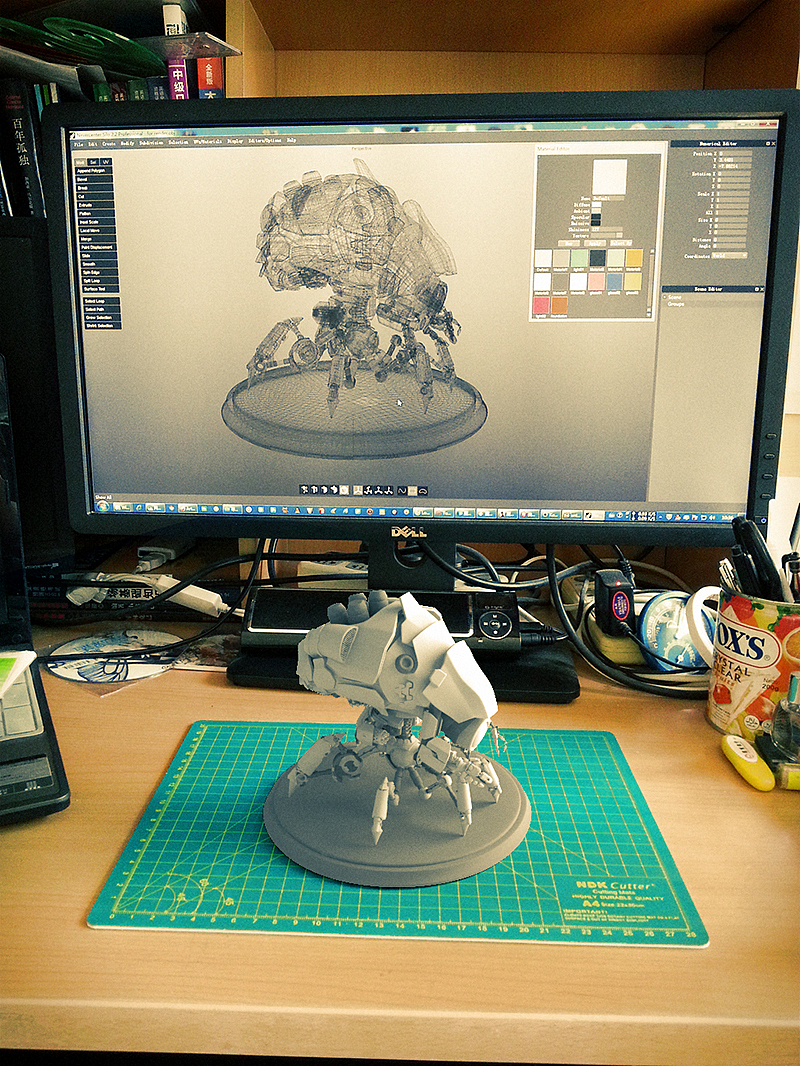
Task: Click Apply in the Material Editor
Action: pos(595,243)
